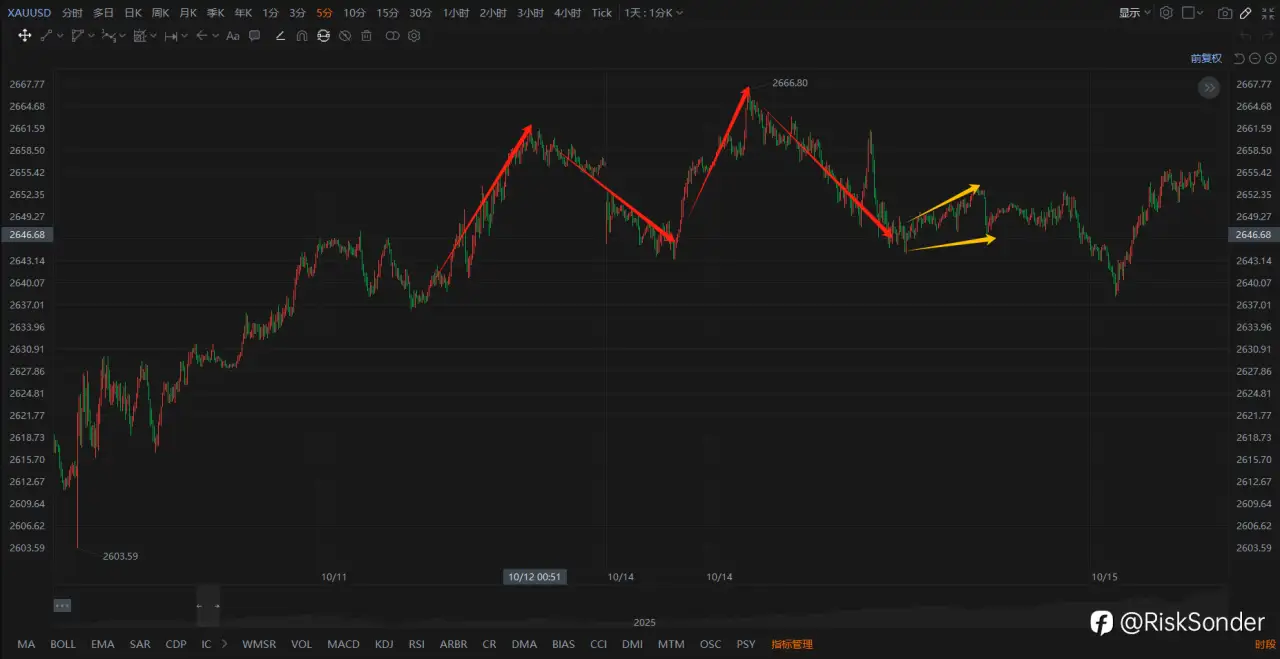Screen dimensions: 1280x659
Task: Click the double-chevron jump-to-latest button
Action: tap(1209, 88)
